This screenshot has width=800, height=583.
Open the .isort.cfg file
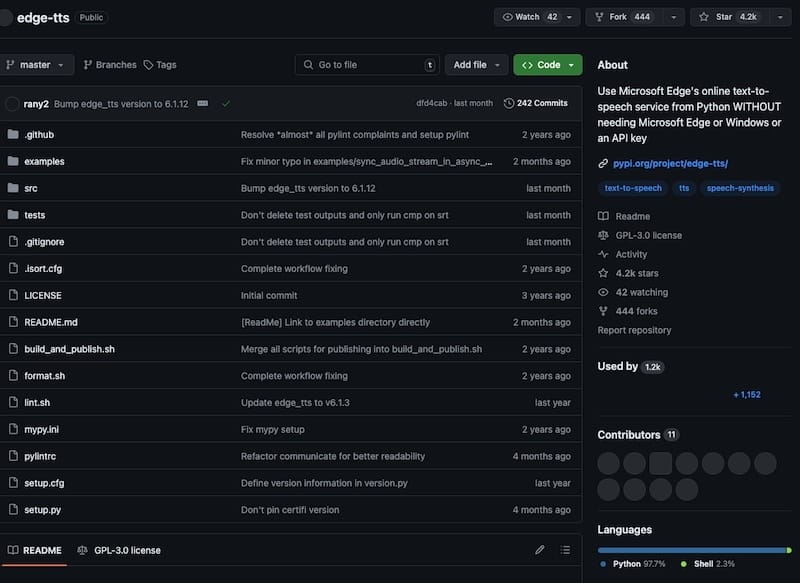coord(43,269)
